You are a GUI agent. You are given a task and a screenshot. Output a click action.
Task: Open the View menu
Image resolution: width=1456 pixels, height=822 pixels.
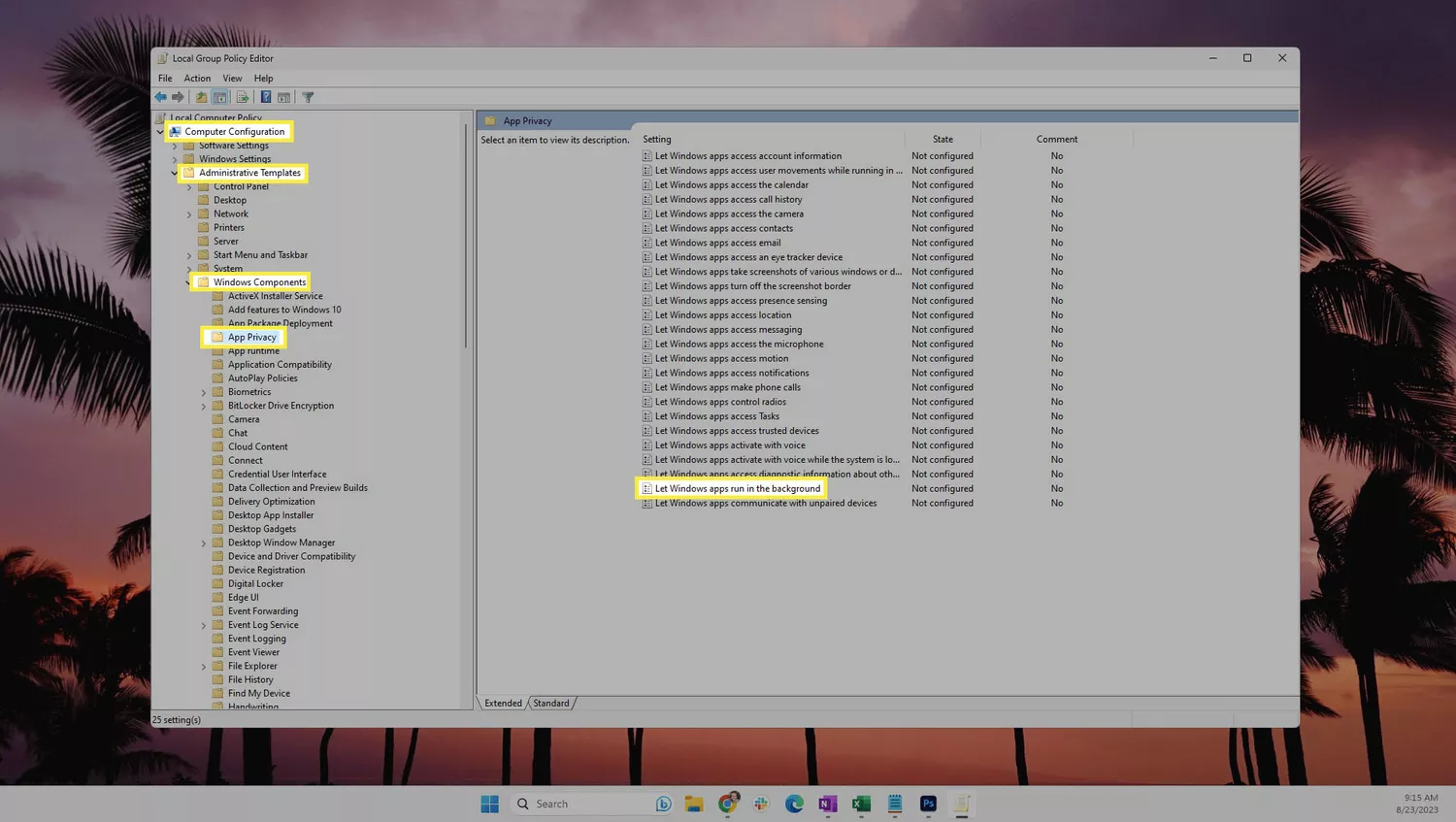232,79
